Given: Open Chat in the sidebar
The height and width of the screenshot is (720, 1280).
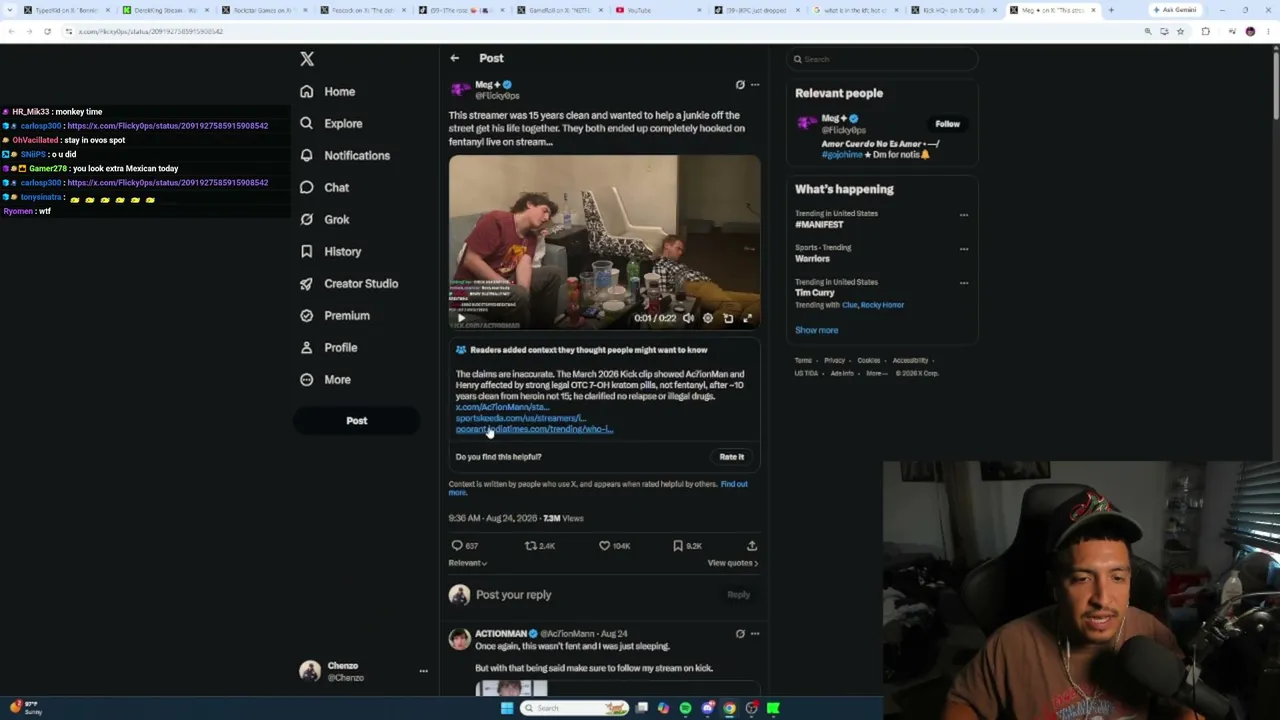Looking at the screenshot, I should [x=324, y=188].
